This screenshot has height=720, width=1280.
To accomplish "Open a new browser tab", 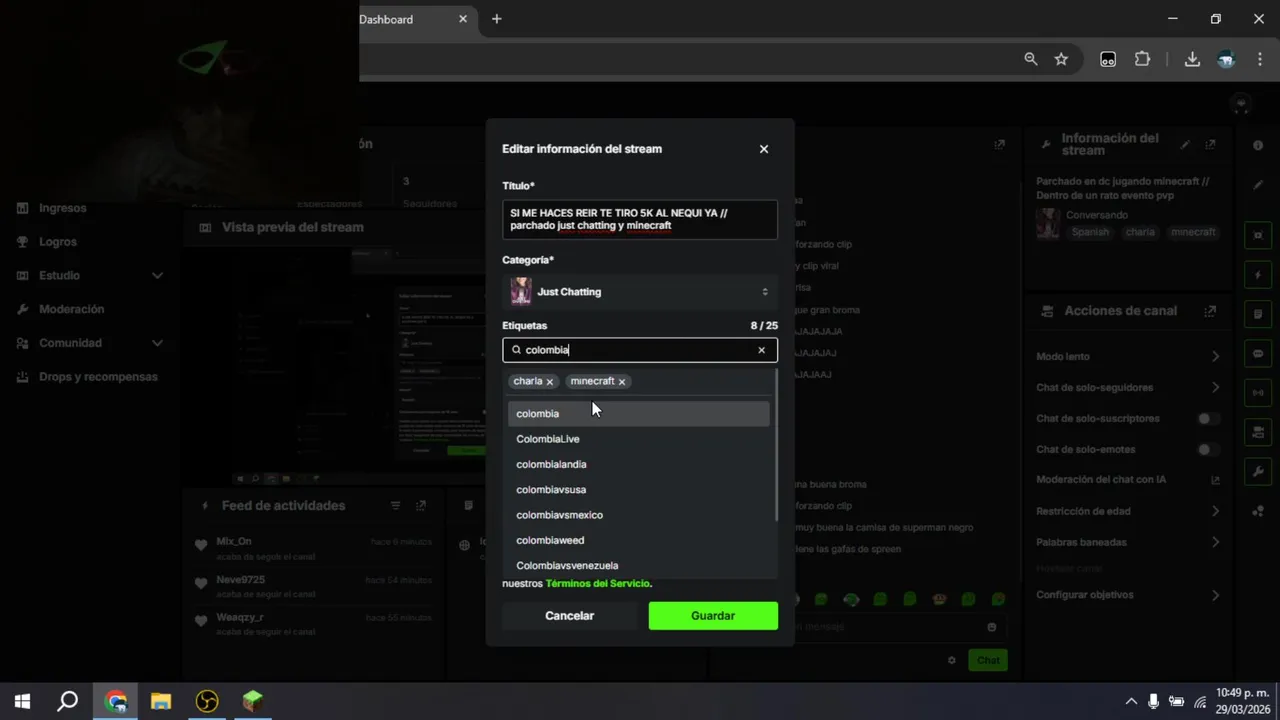I will tap(496, 19).
